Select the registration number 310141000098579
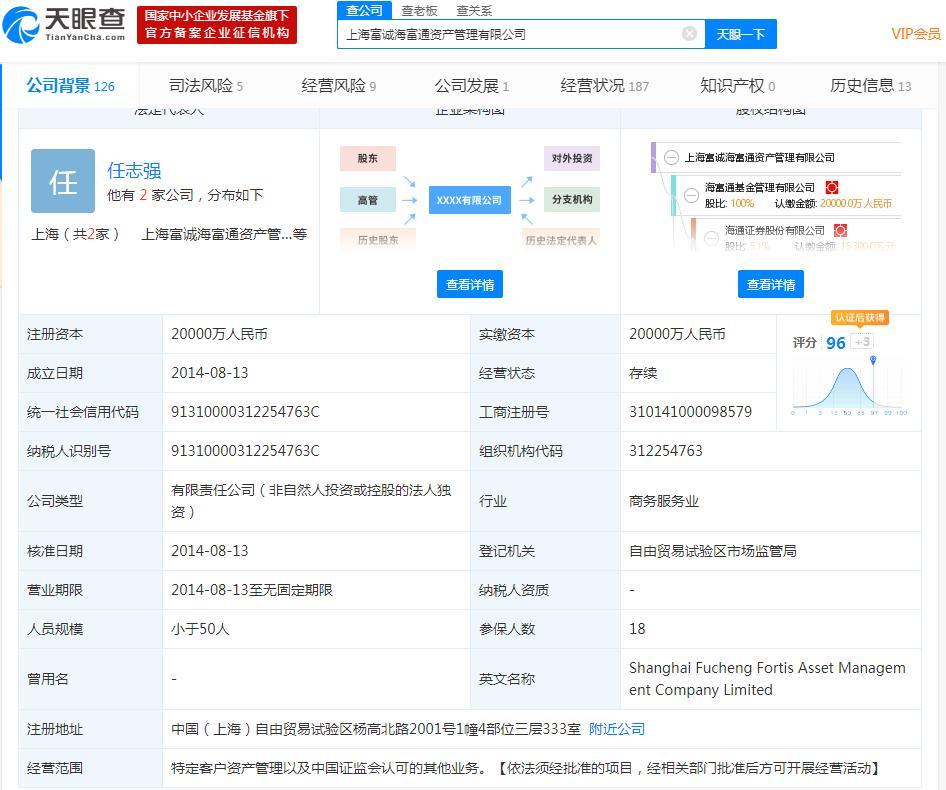946x790 pixels. (690, 412)
